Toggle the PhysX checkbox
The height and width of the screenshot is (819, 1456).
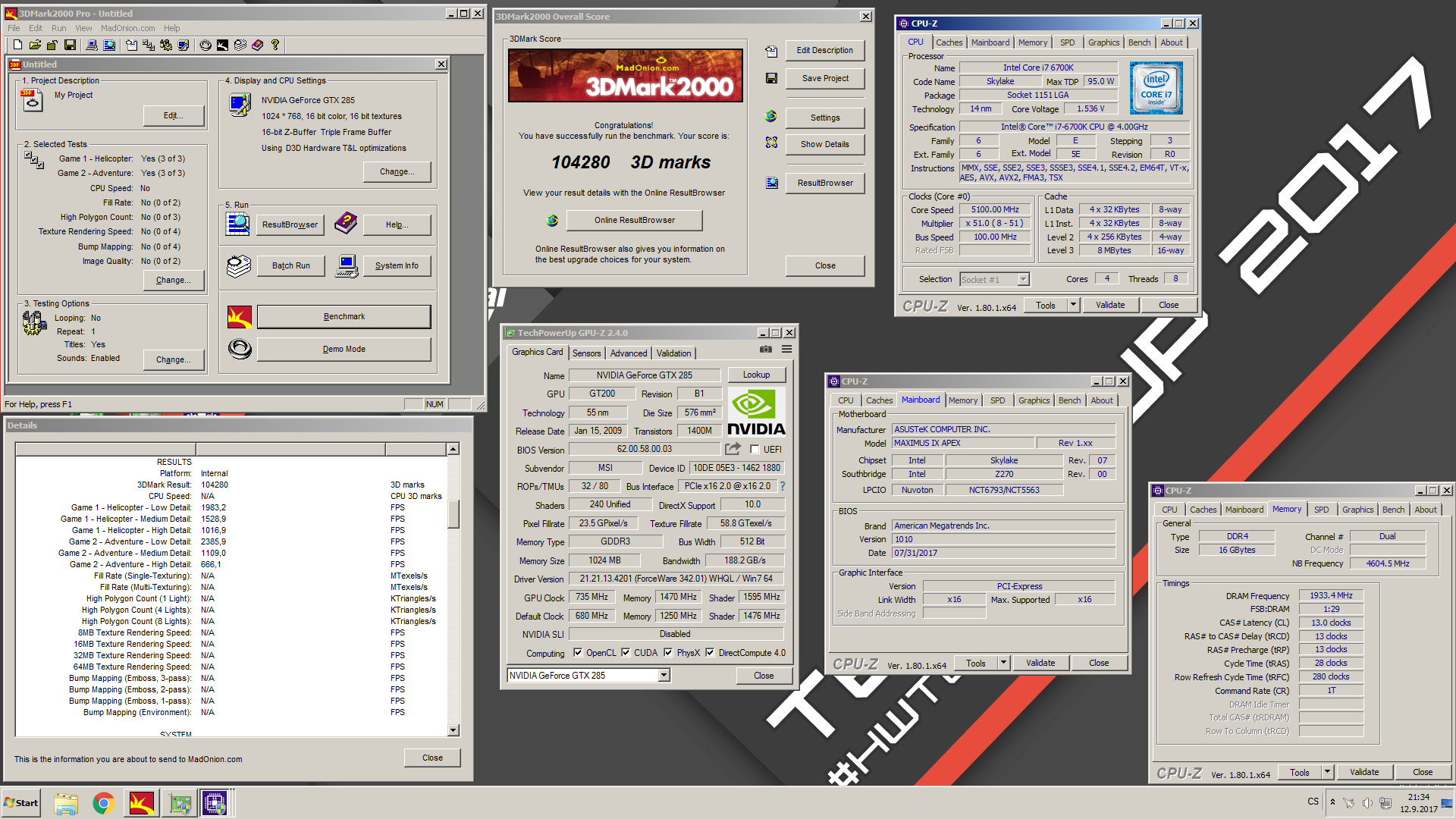pos(668,653)
